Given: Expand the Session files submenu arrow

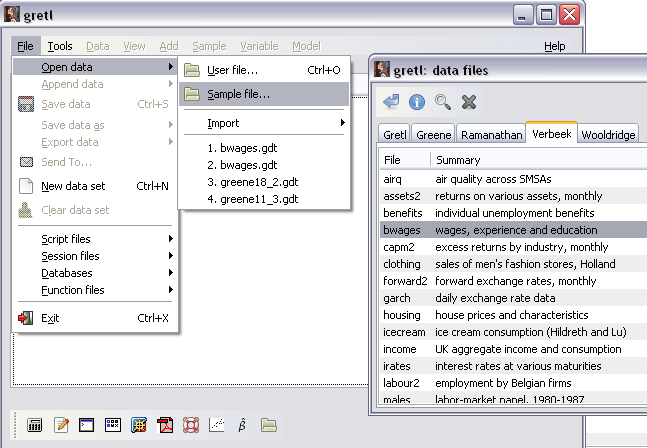Looking at the screenshot, I should [170, 256].
